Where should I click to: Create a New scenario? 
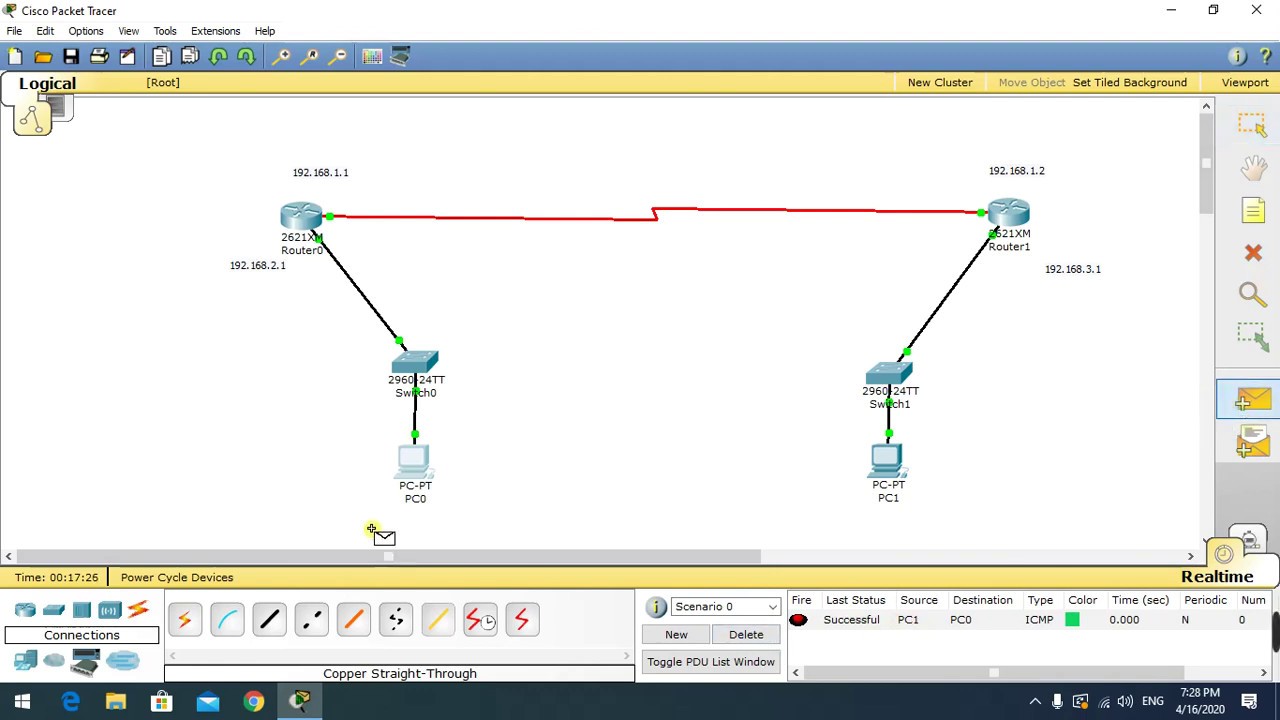click(676, 635)
